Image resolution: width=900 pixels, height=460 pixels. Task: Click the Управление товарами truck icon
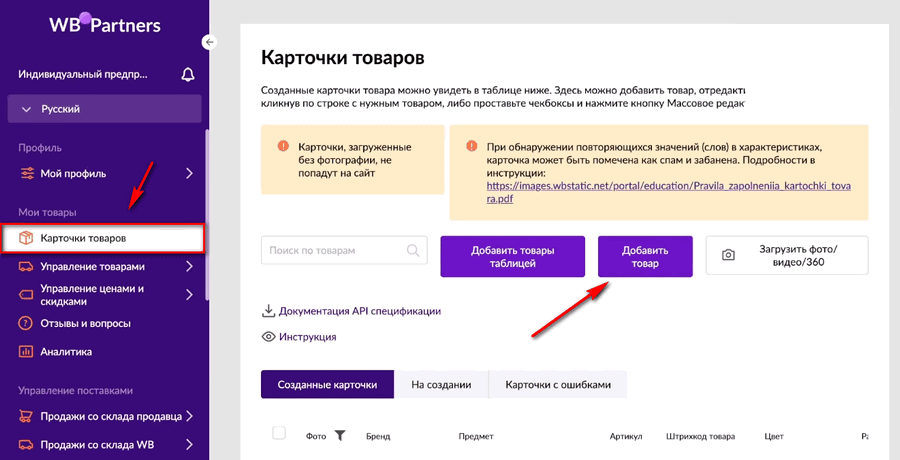(26, 267)
